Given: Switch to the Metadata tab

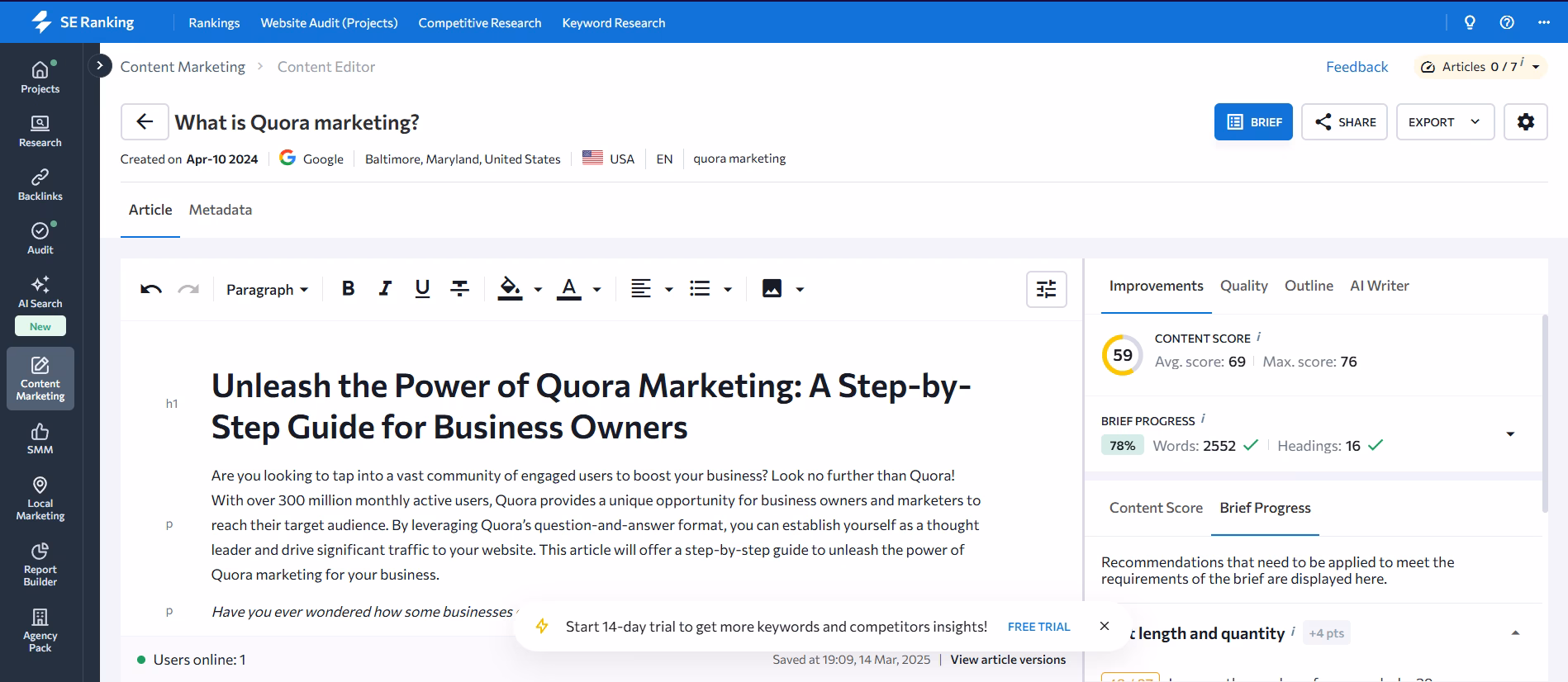Looking at the screenshot, I should (221, 210).
